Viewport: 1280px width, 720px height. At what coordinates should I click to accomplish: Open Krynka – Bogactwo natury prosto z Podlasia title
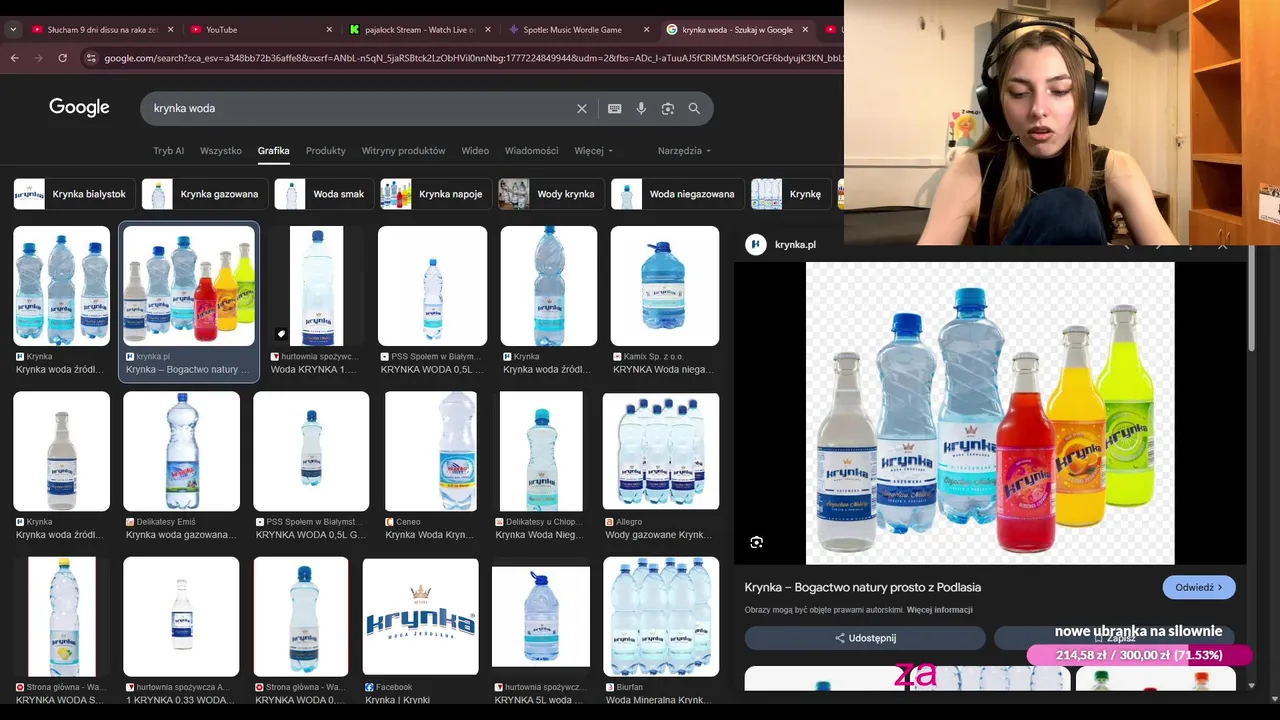[x=863, y=587]
